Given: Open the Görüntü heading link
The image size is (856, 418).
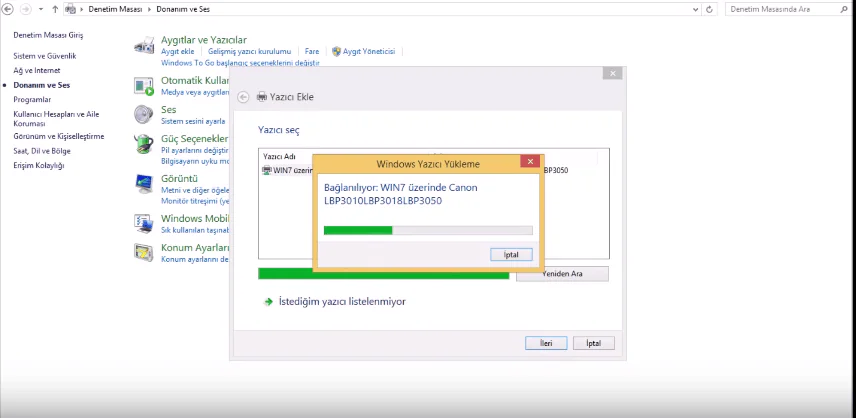Looking at the screenshot, I should point(179,178).
